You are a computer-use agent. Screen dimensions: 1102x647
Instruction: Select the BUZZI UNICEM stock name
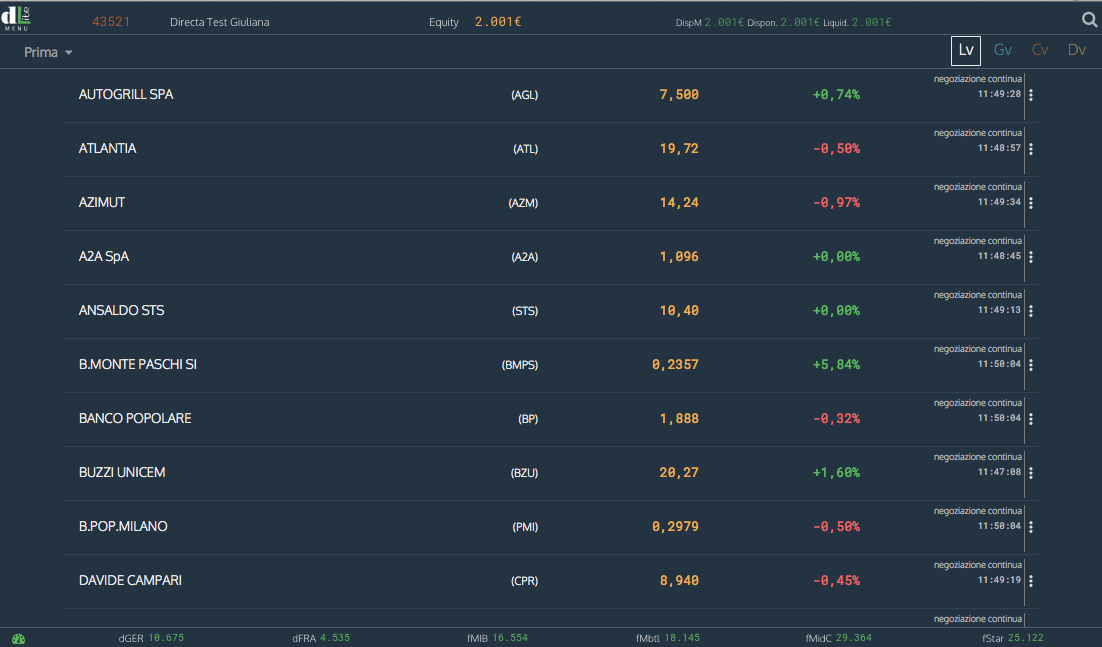[x=122, y=473]
